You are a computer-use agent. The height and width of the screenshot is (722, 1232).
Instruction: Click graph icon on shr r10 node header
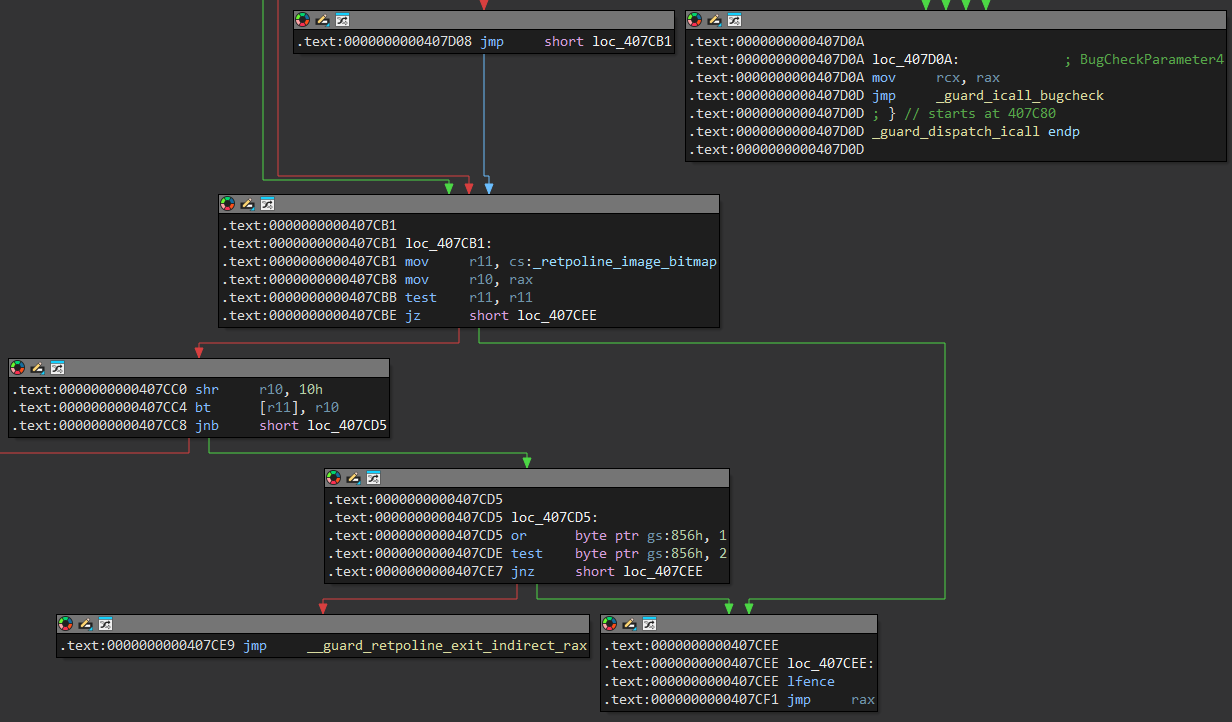point(57,368)
